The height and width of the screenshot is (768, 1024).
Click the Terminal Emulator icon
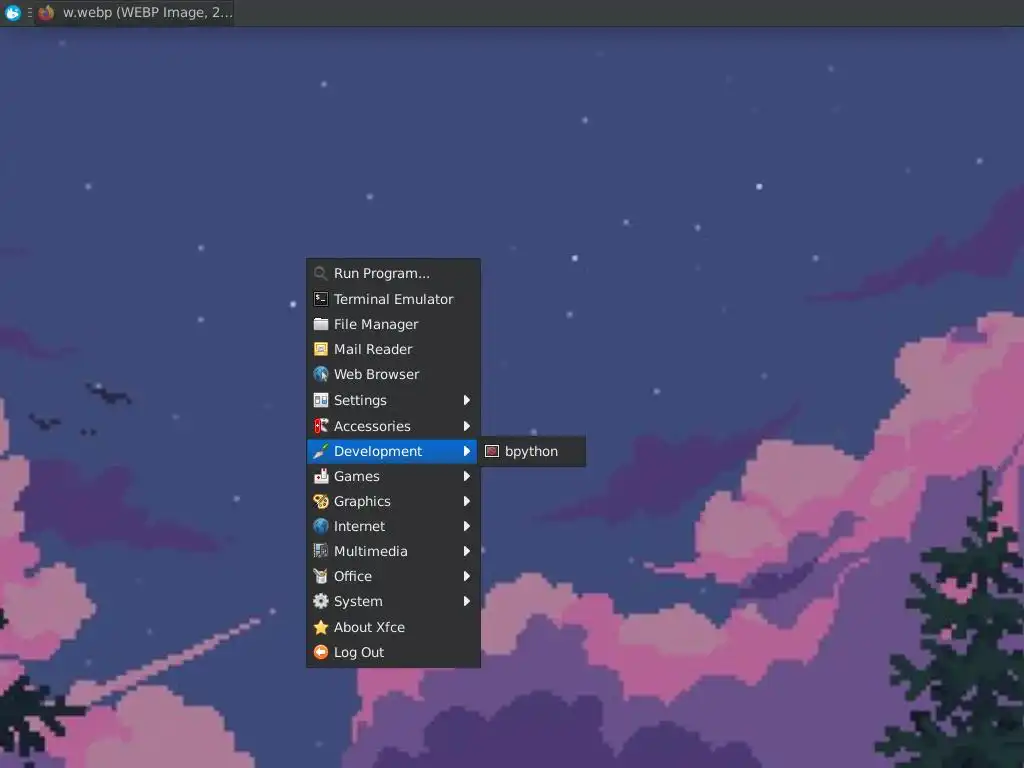coord(321,299)
